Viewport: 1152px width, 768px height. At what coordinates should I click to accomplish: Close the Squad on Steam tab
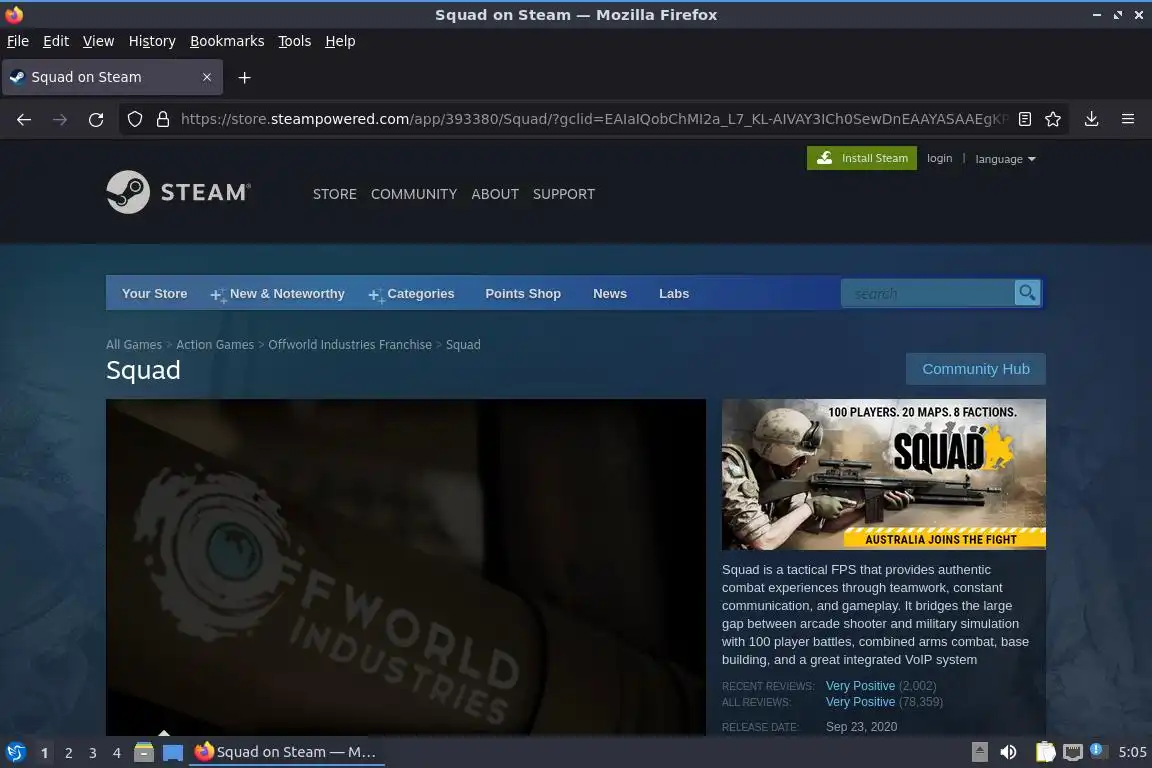pos(207,77)
